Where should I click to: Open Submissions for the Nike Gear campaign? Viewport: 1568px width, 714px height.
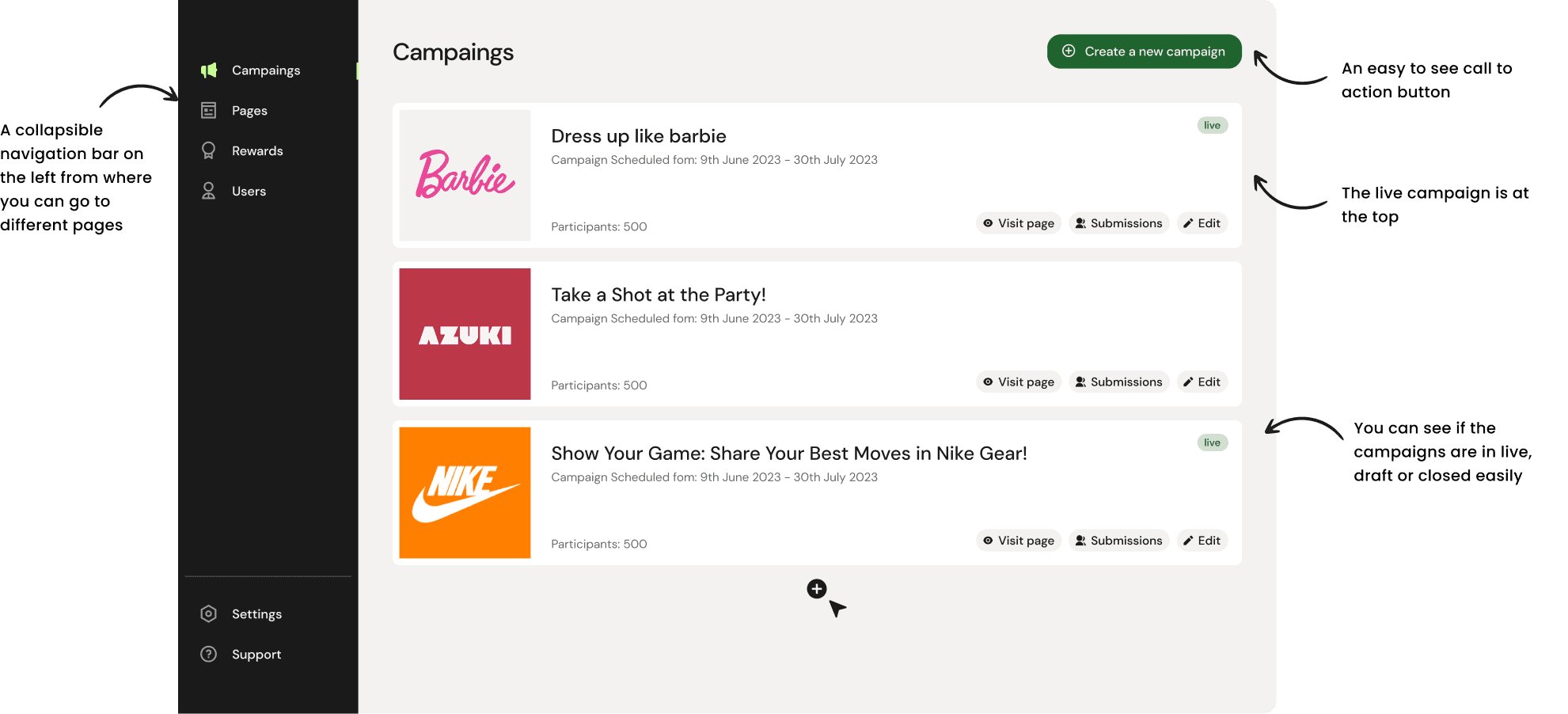pos(1119,541)
